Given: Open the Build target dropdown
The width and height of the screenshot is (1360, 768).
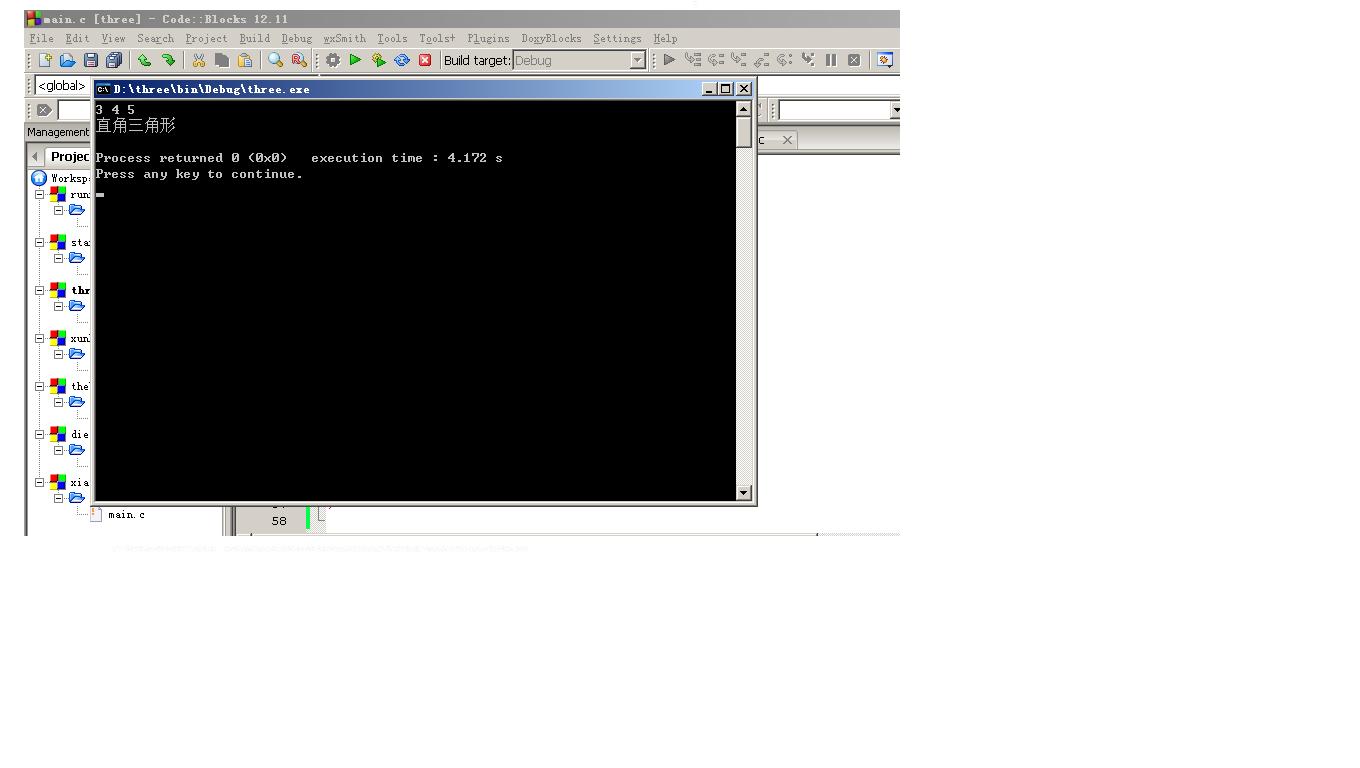Looking at the screenshot, I should (x=637, y=61).
